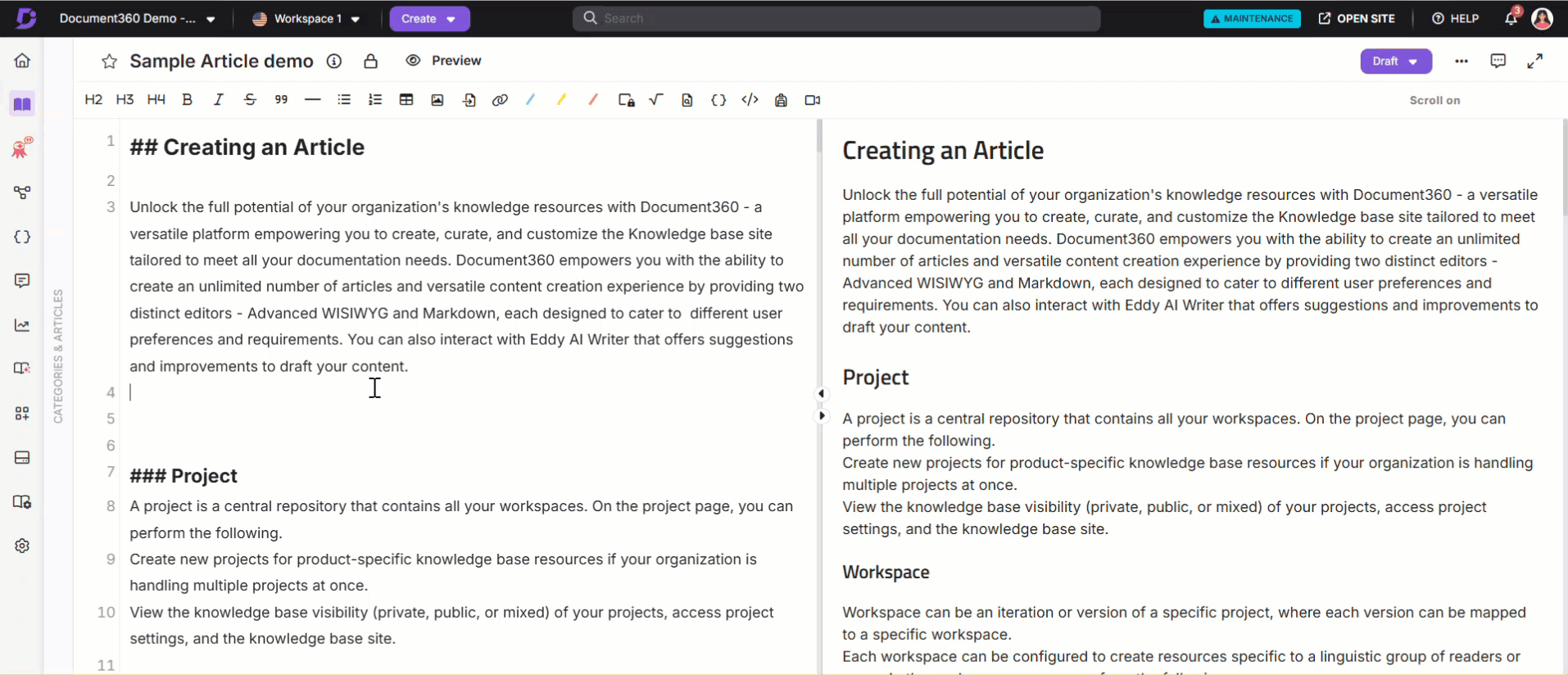The height and width of the screenshot is (675, 1568).
Task: Go to Home in the left sidebar
Action: coord(22,61)
